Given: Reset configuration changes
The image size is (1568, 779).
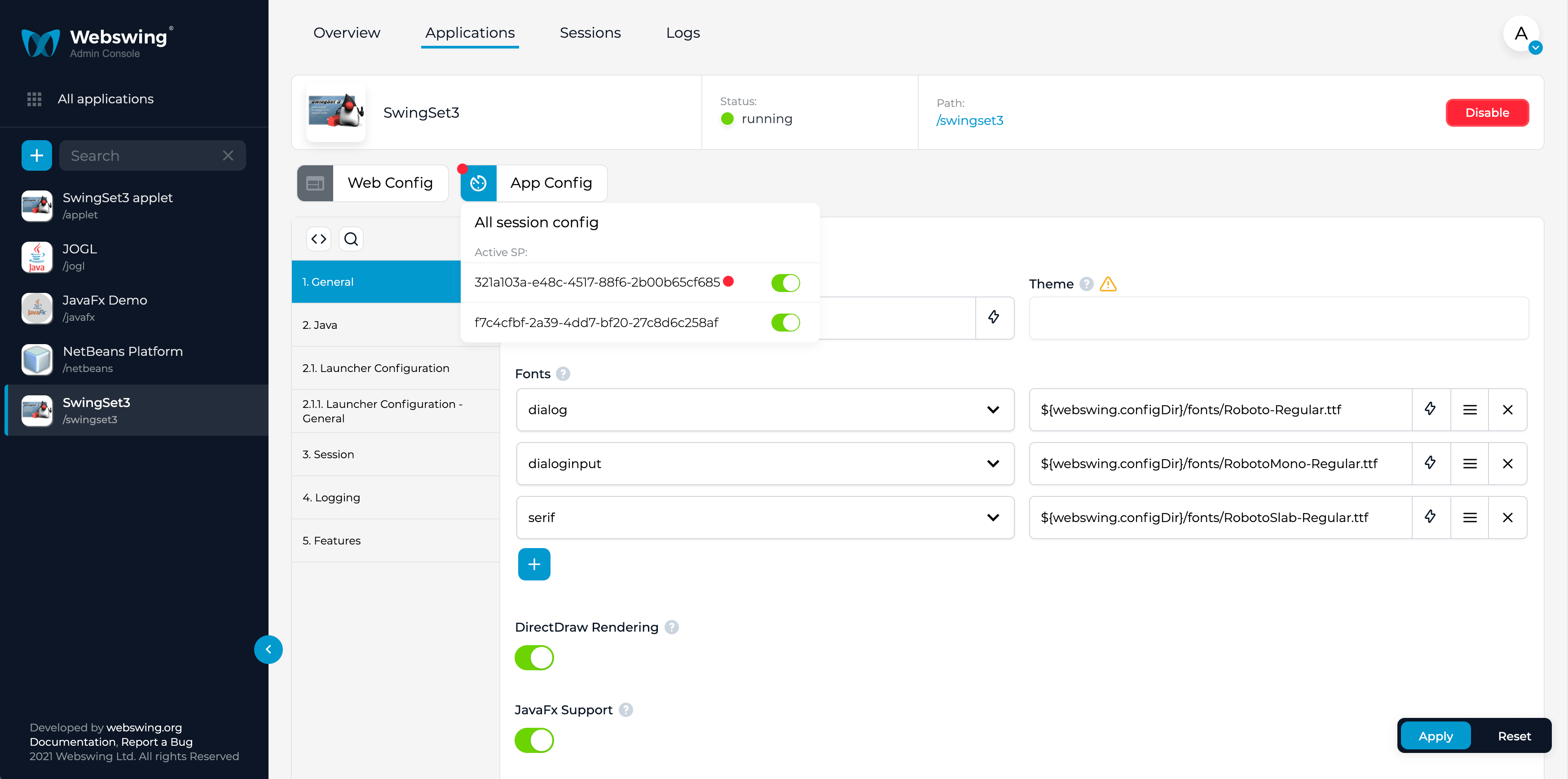Looking at the screenshot, I should [1515, 736].
